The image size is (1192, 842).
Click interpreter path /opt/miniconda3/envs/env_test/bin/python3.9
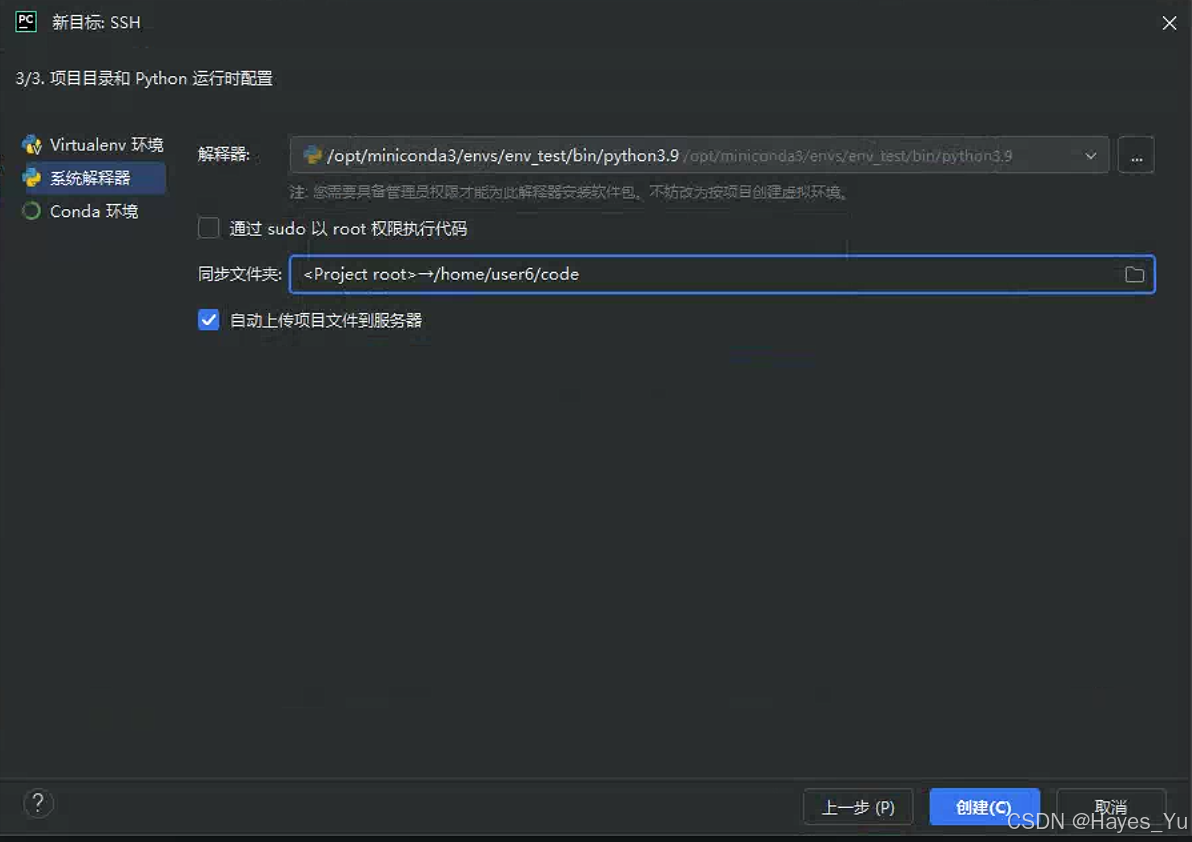pos(502,156)
